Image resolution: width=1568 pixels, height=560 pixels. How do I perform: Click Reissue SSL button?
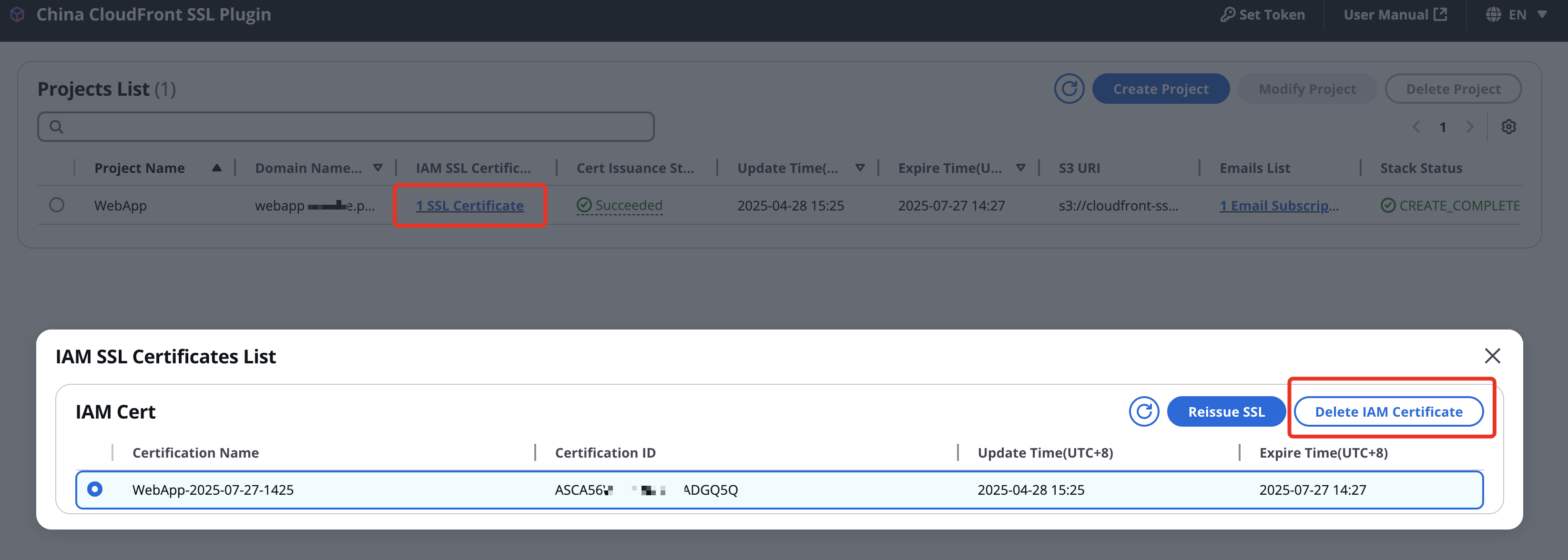point(1226,411)
